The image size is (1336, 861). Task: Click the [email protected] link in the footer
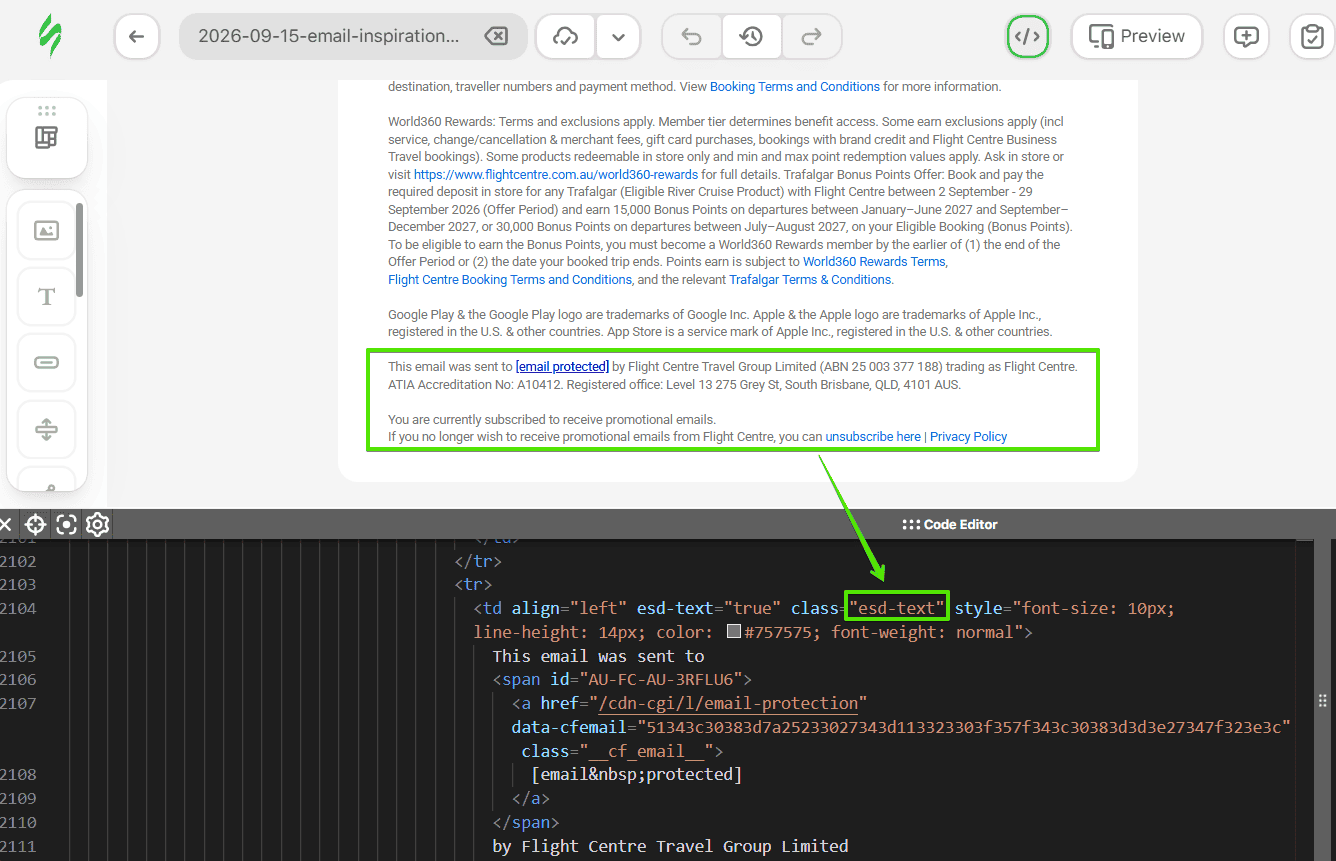coord(562,367)
